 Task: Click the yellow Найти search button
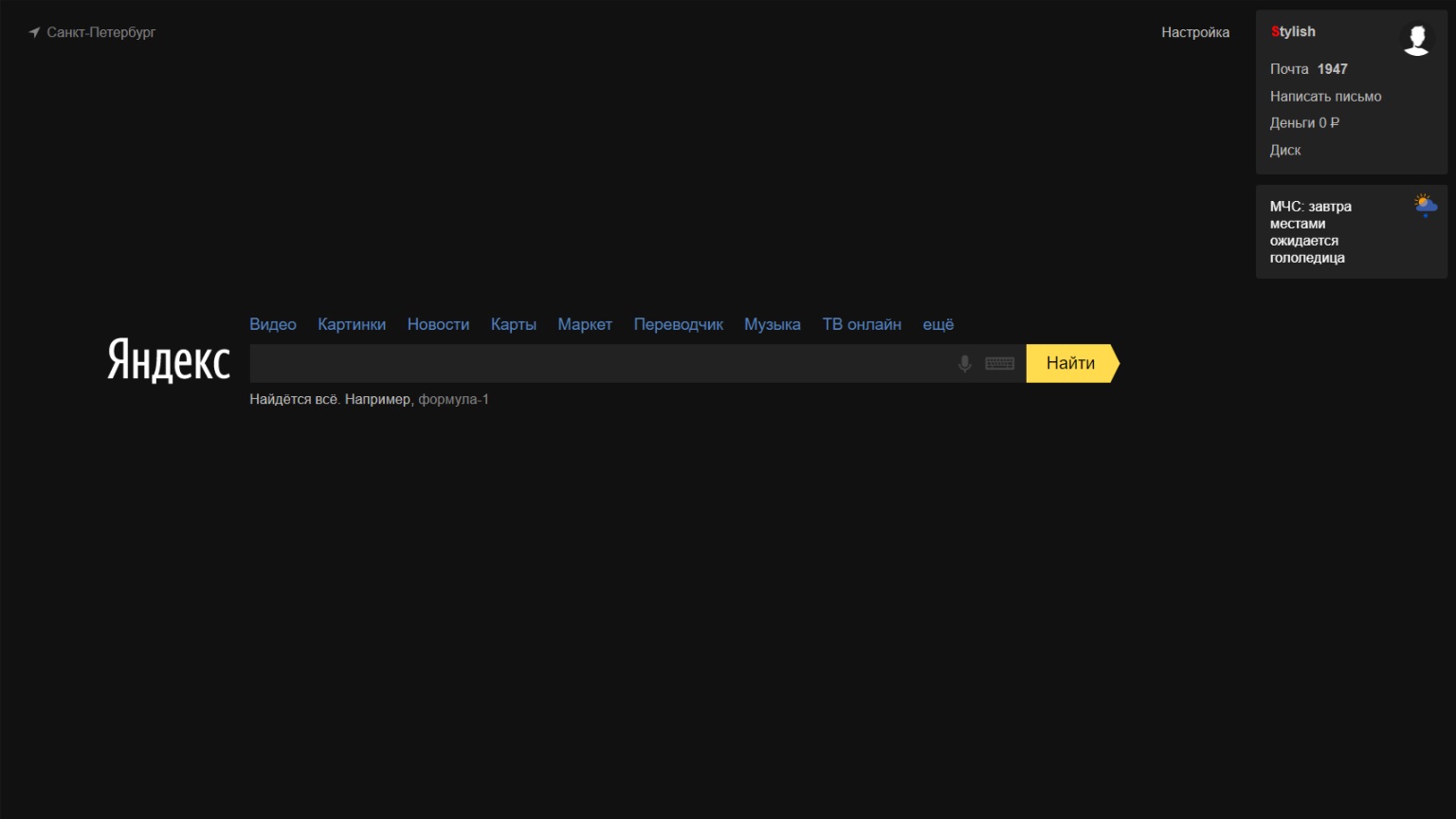point(1072,363)
